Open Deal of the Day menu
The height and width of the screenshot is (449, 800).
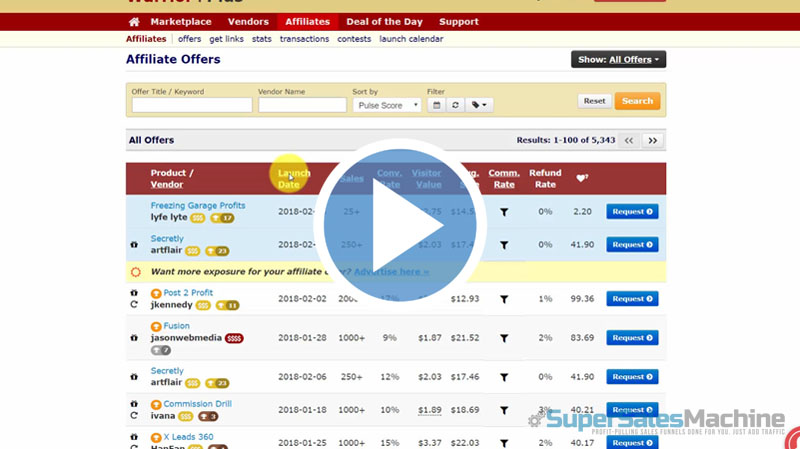coord(385,22)
